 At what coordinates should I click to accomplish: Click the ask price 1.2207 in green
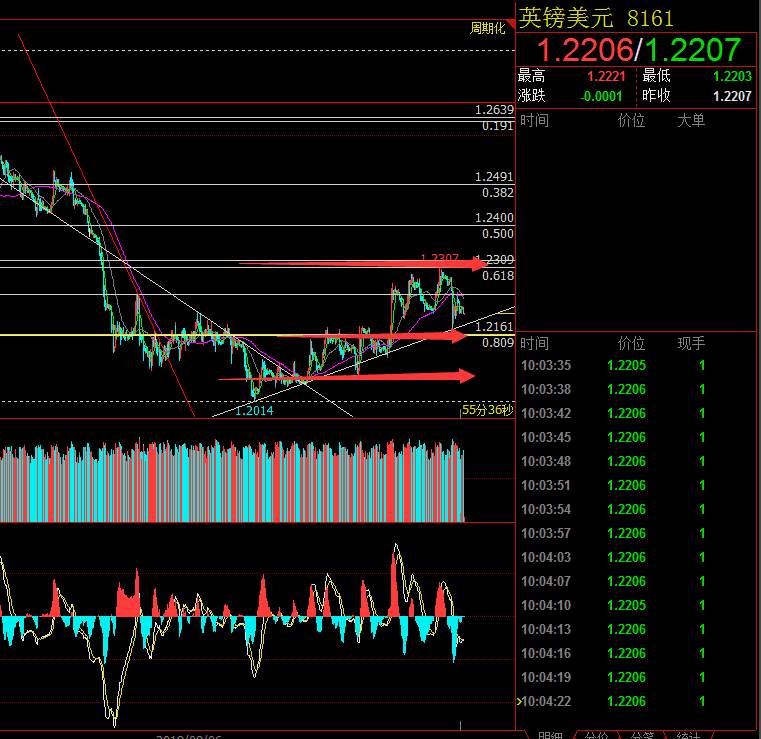coord(693,49)
